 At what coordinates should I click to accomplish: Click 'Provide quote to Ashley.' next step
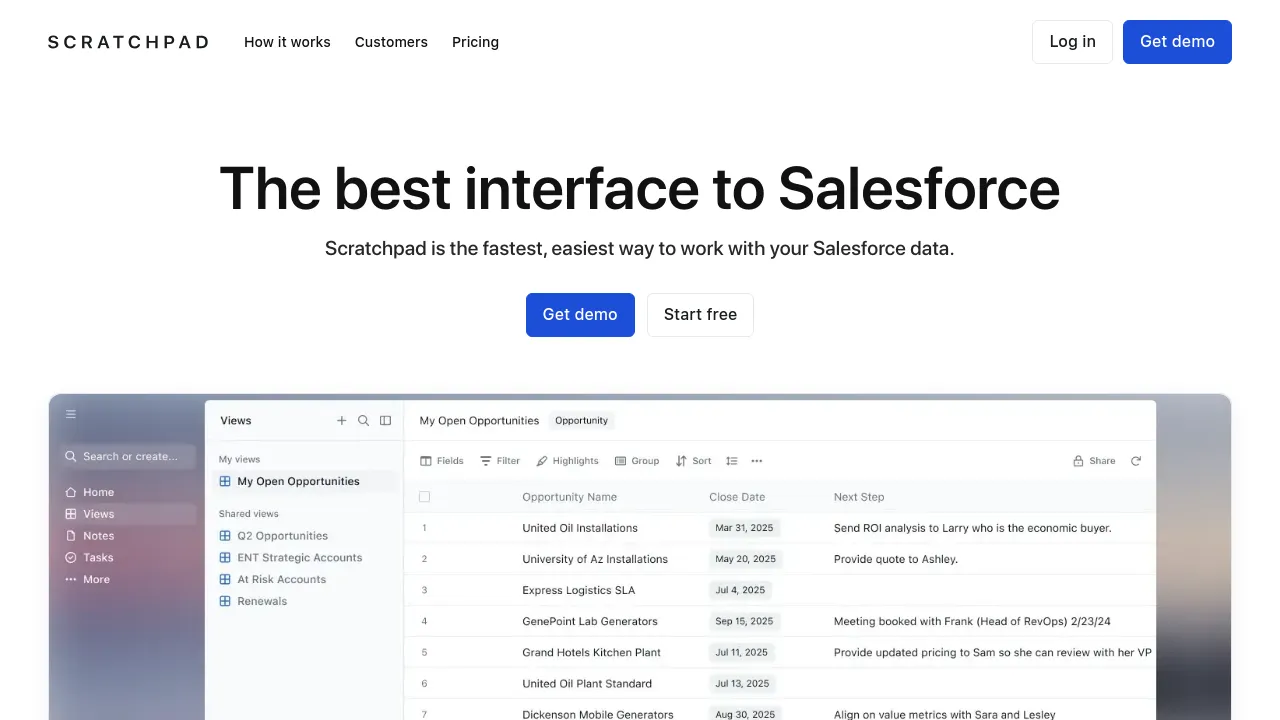click(x=896, y=559)
